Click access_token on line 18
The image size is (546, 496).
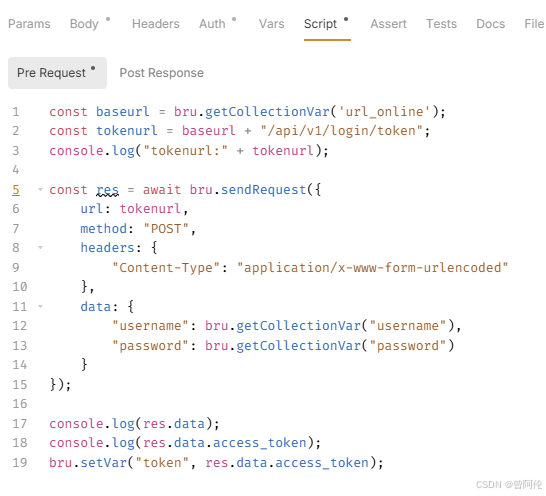tap(259, 443)
